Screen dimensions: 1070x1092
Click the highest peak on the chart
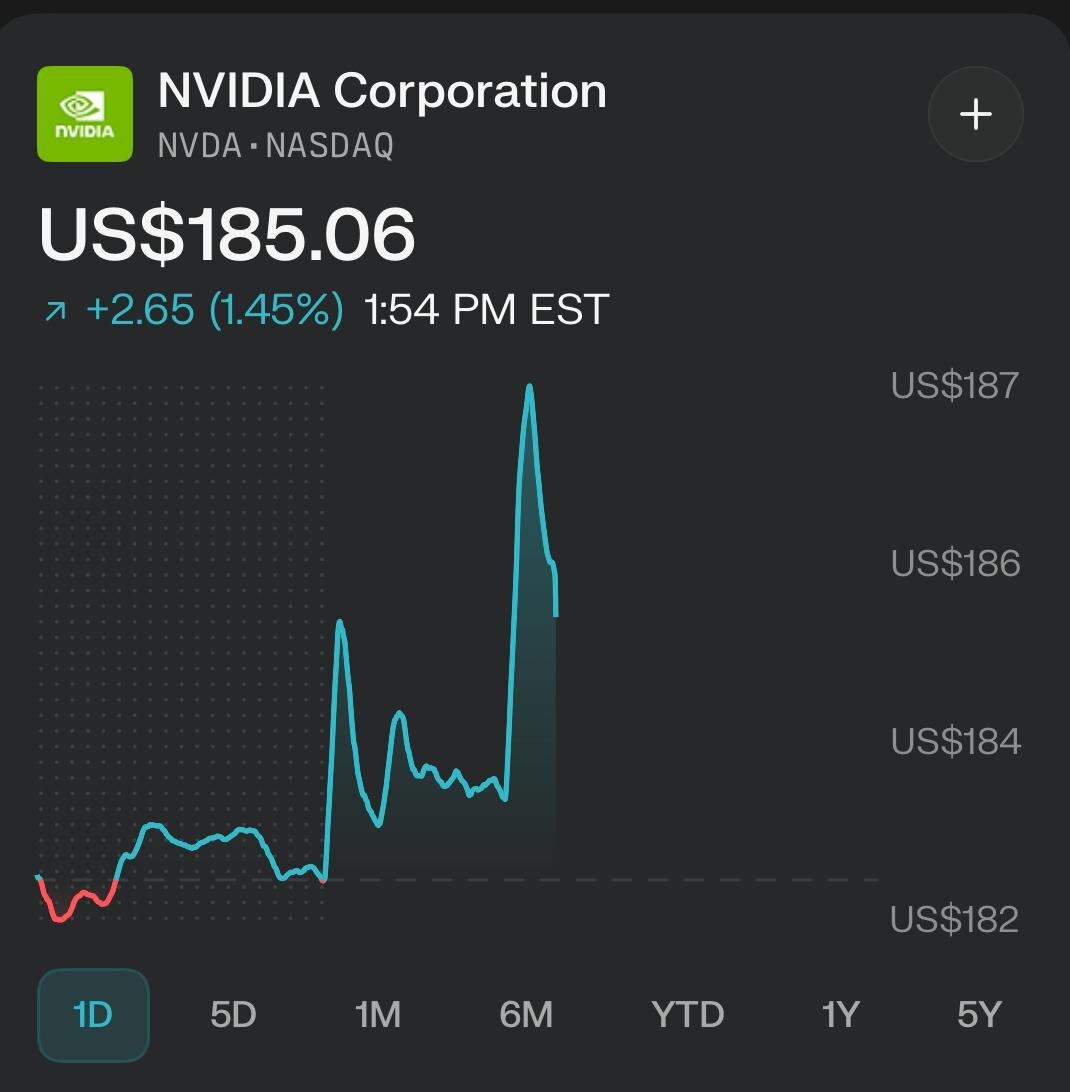(x=529, y=388)
